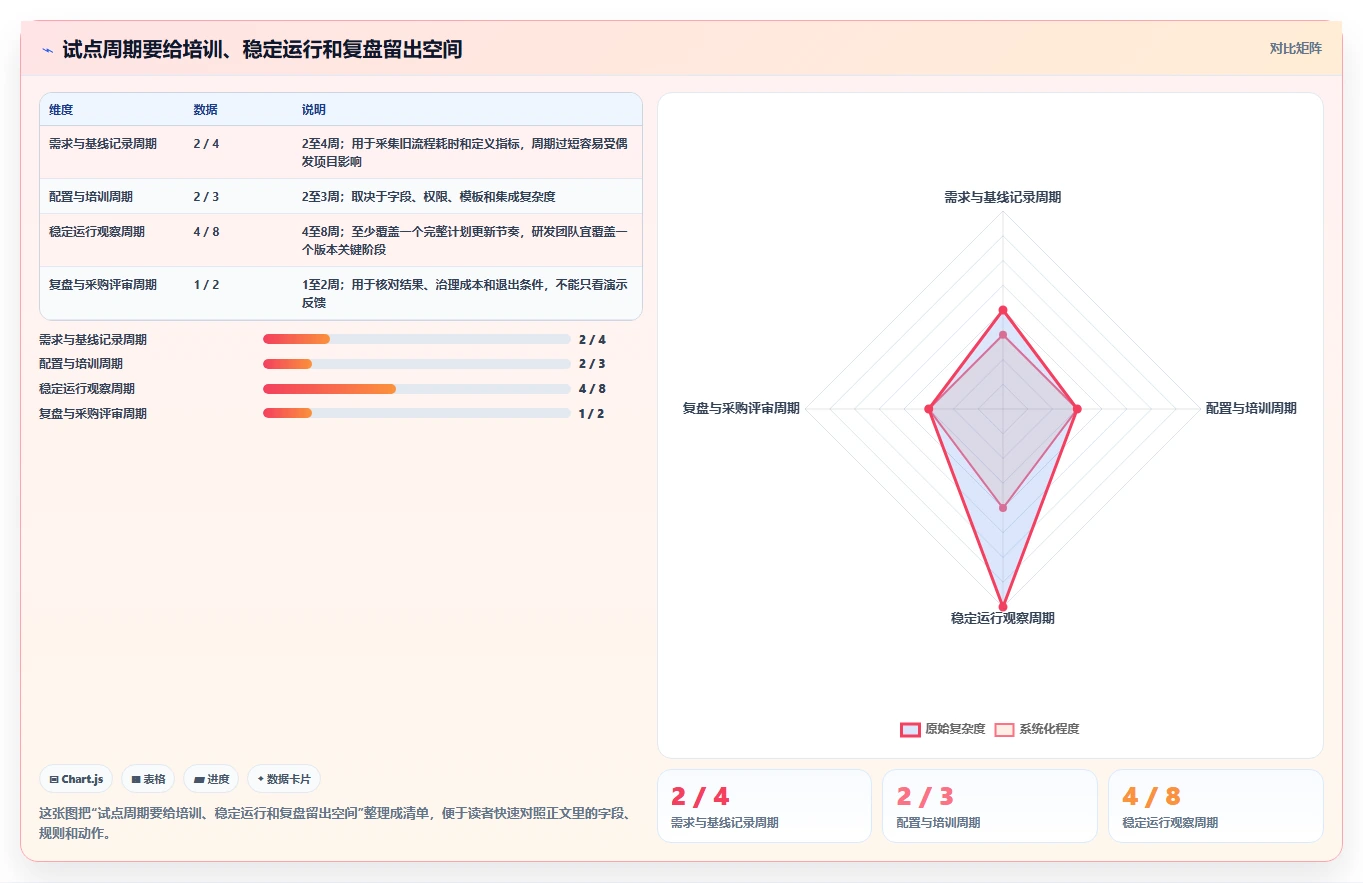Screen dimensions: 1363x883
Task: Toggle 系统化程度 legend swatch
Action: tap(1004, 729)
